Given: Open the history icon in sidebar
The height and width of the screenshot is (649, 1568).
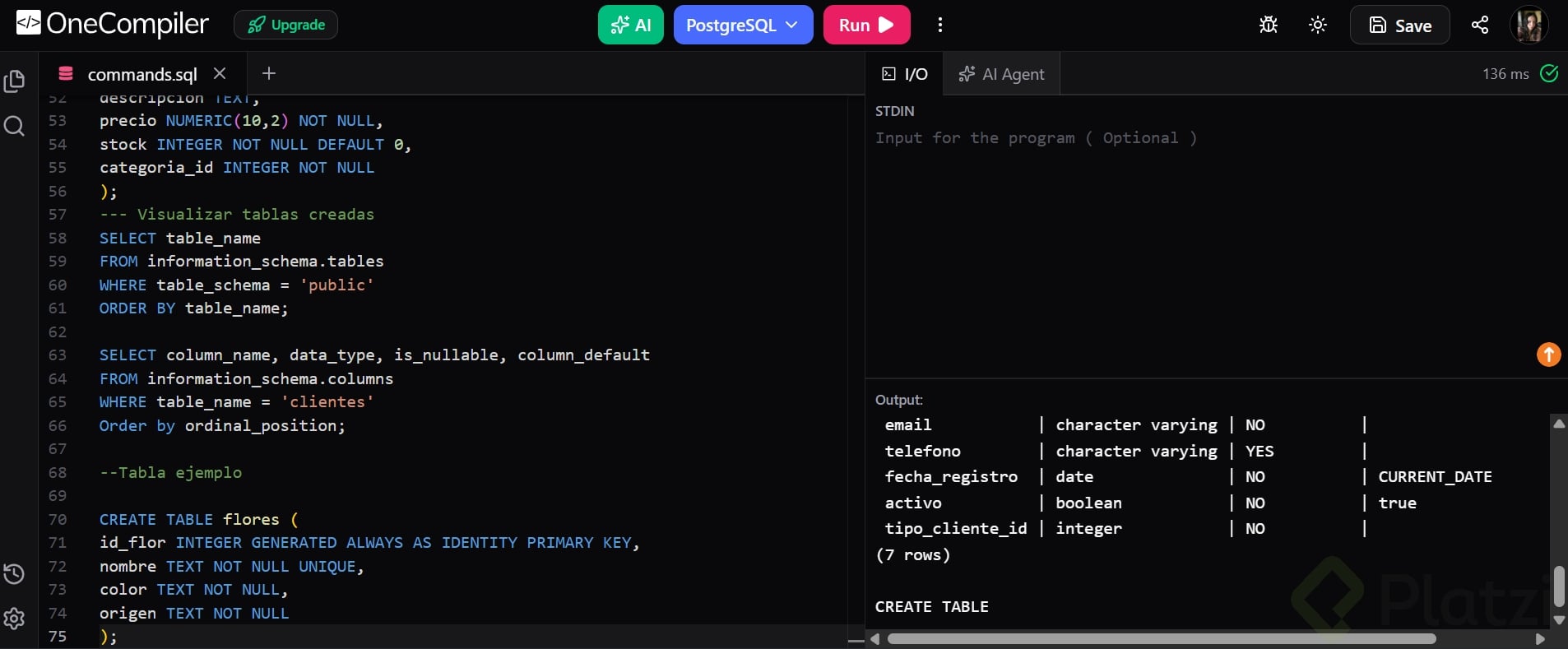Looking at the screenshot, I should coord(14,573).
